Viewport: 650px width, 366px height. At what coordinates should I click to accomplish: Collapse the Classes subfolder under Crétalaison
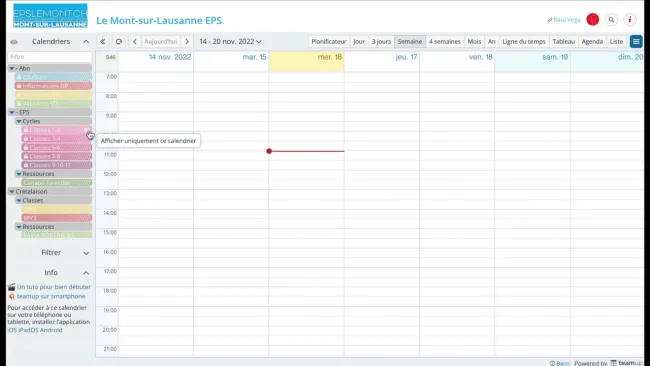click(x=19, y=200)
